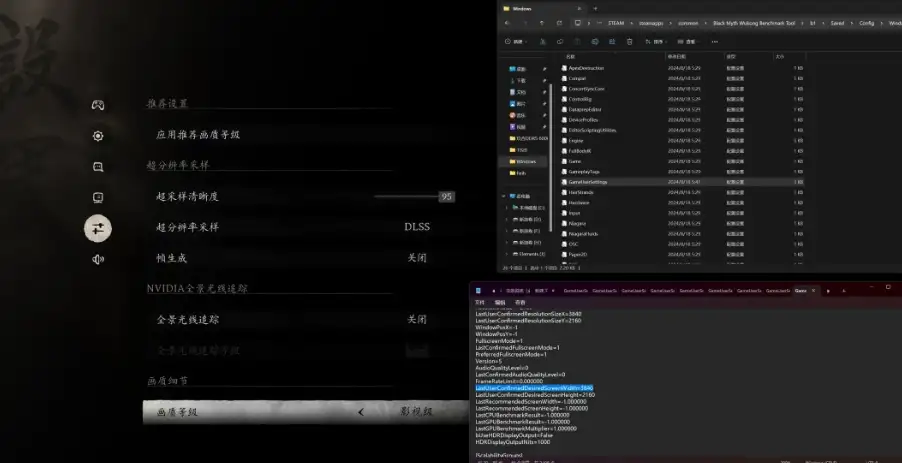Viewport: 902px width, 463px height.
Task: Open the View (查看) dropdown in Explorer
Action: pyautogui.click(x=687, y=42)
